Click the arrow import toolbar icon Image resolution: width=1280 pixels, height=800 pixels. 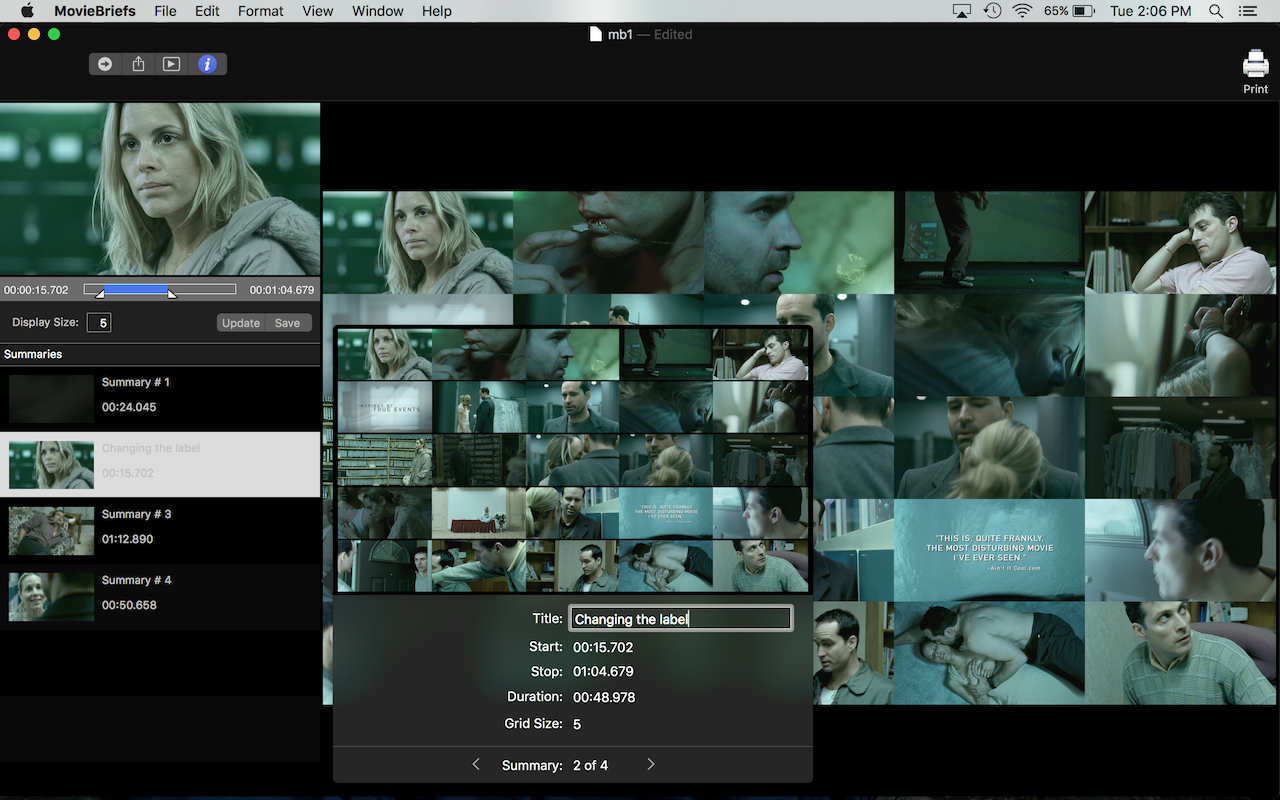[105, 64]
